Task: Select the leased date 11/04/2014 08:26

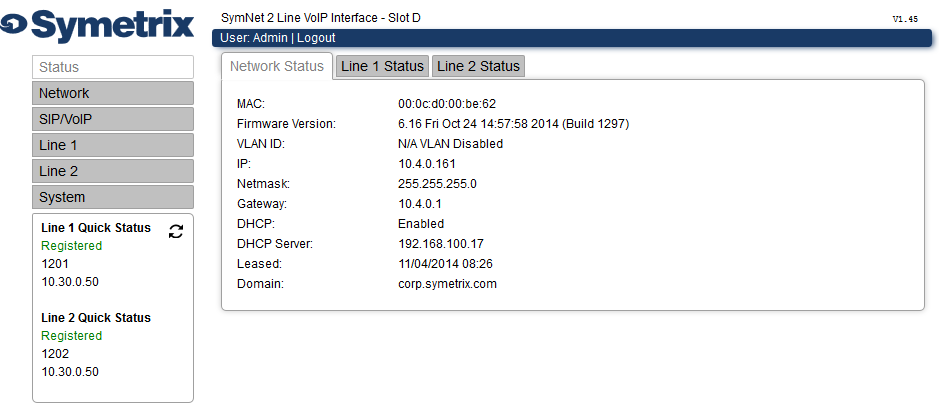Action: [x=445, y=263]
